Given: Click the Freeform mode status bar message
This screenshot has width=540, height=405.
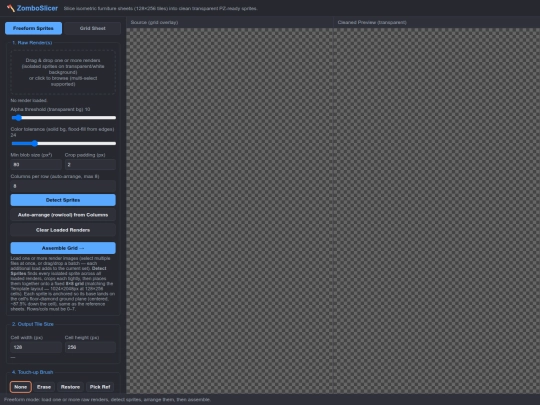Looking at the screenshot, I should pyautogui.click(x=107, y=399).
